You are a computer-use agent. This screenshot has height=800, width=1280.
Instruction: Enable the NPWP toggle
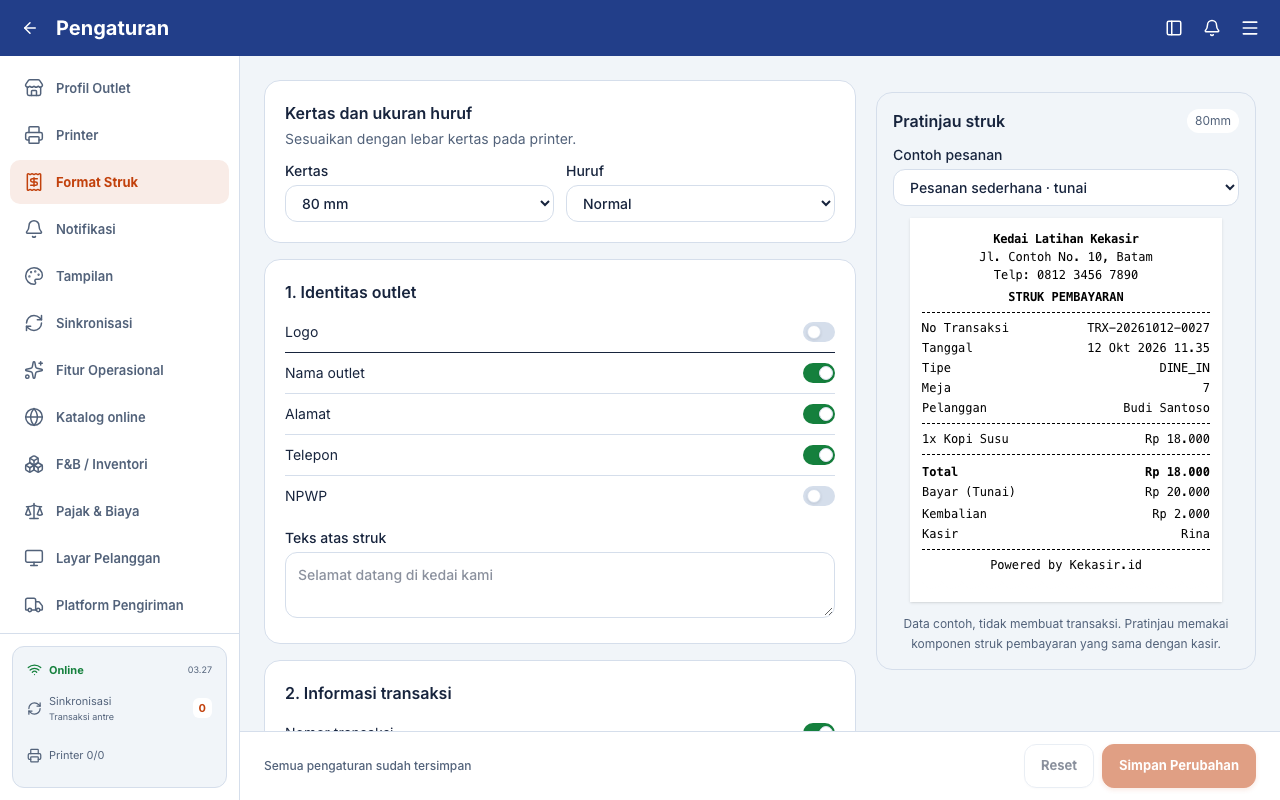point(819,496)
